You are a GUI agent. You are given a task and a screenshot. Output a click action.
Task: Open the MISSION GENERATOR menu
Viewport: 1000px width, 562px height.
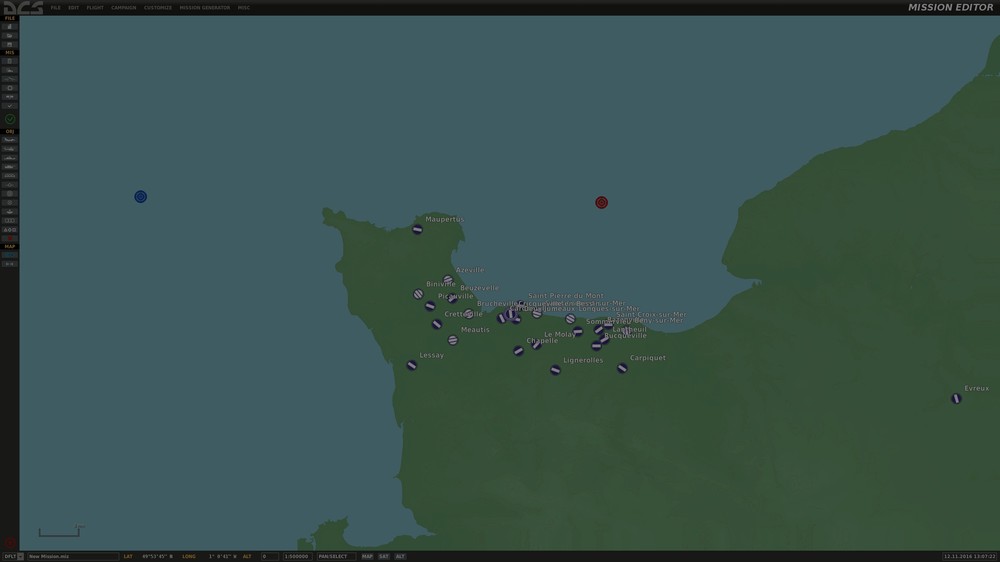[x=205, y=8]
